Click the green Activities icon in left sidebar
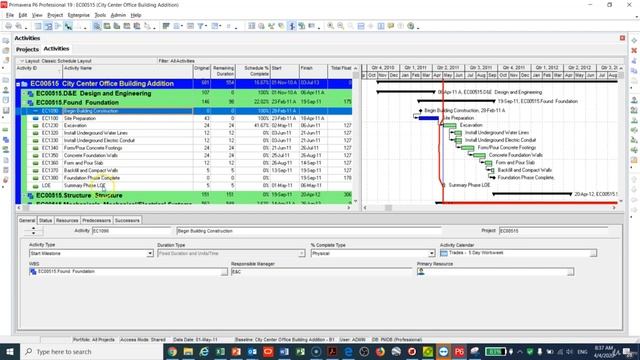The height and width of the screenshot is (360, 640). click(6, 130)
